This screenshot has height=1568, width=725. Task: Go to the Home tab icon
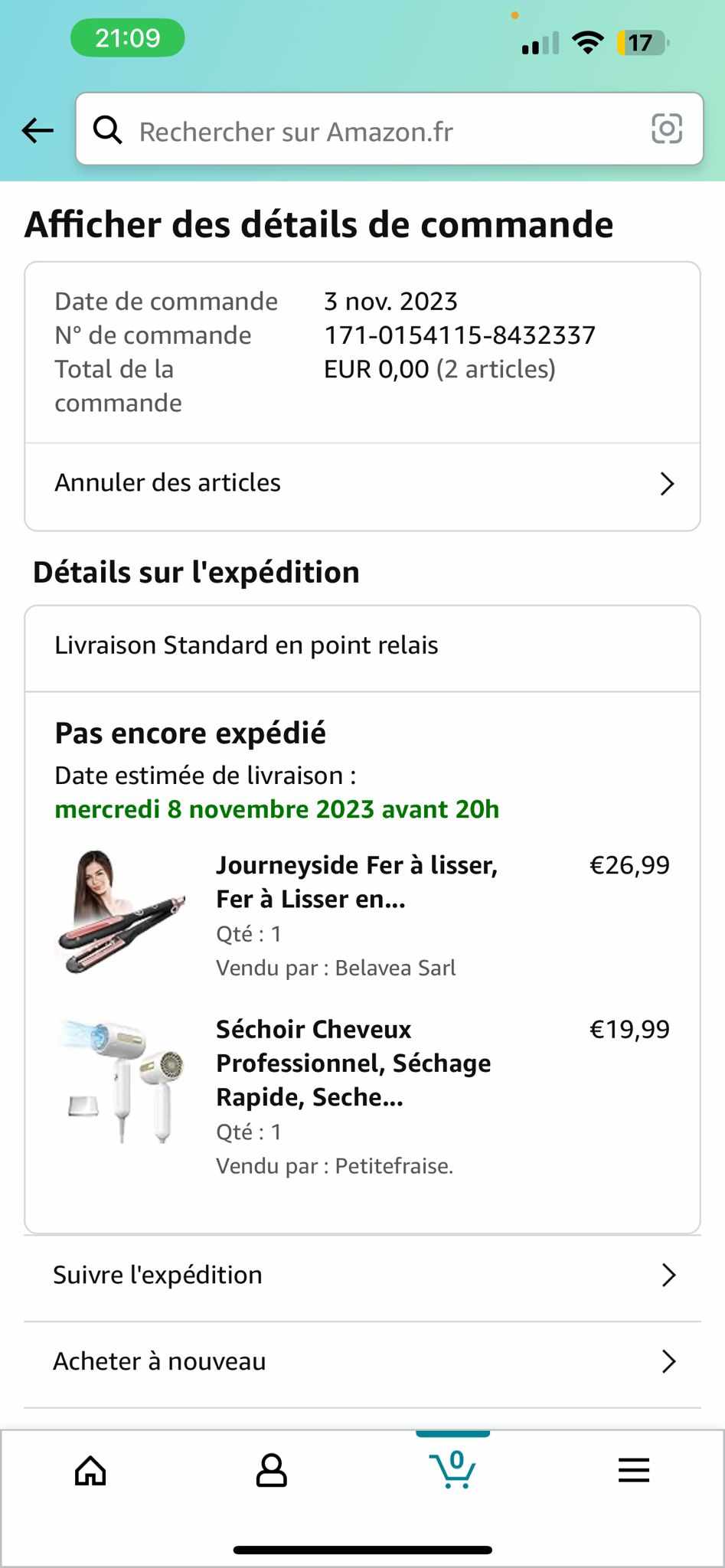(x=90, y=1470)
